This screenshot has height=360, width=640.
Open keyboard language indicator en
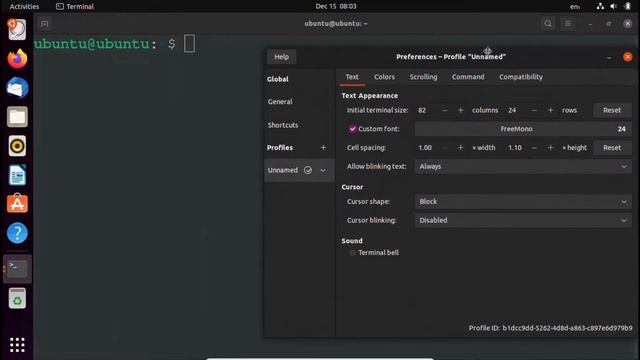[575, 6]
